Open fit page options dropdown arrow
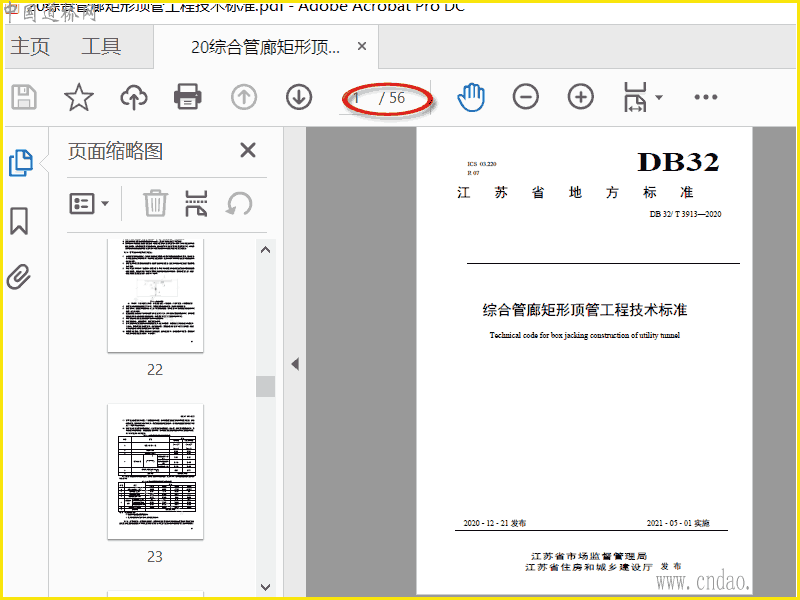 point(659,97)
